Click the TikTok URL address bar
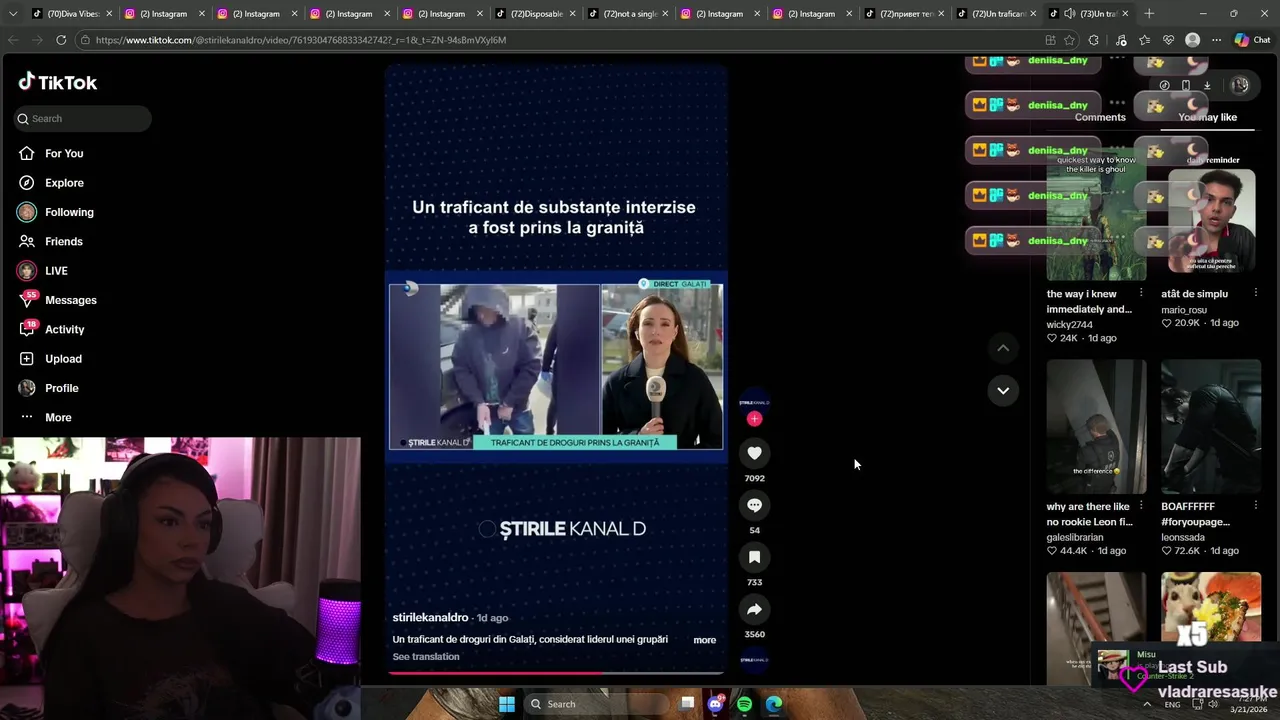Image resolution: width=1280 pixels, height=720 pixels. coord(560,40)
